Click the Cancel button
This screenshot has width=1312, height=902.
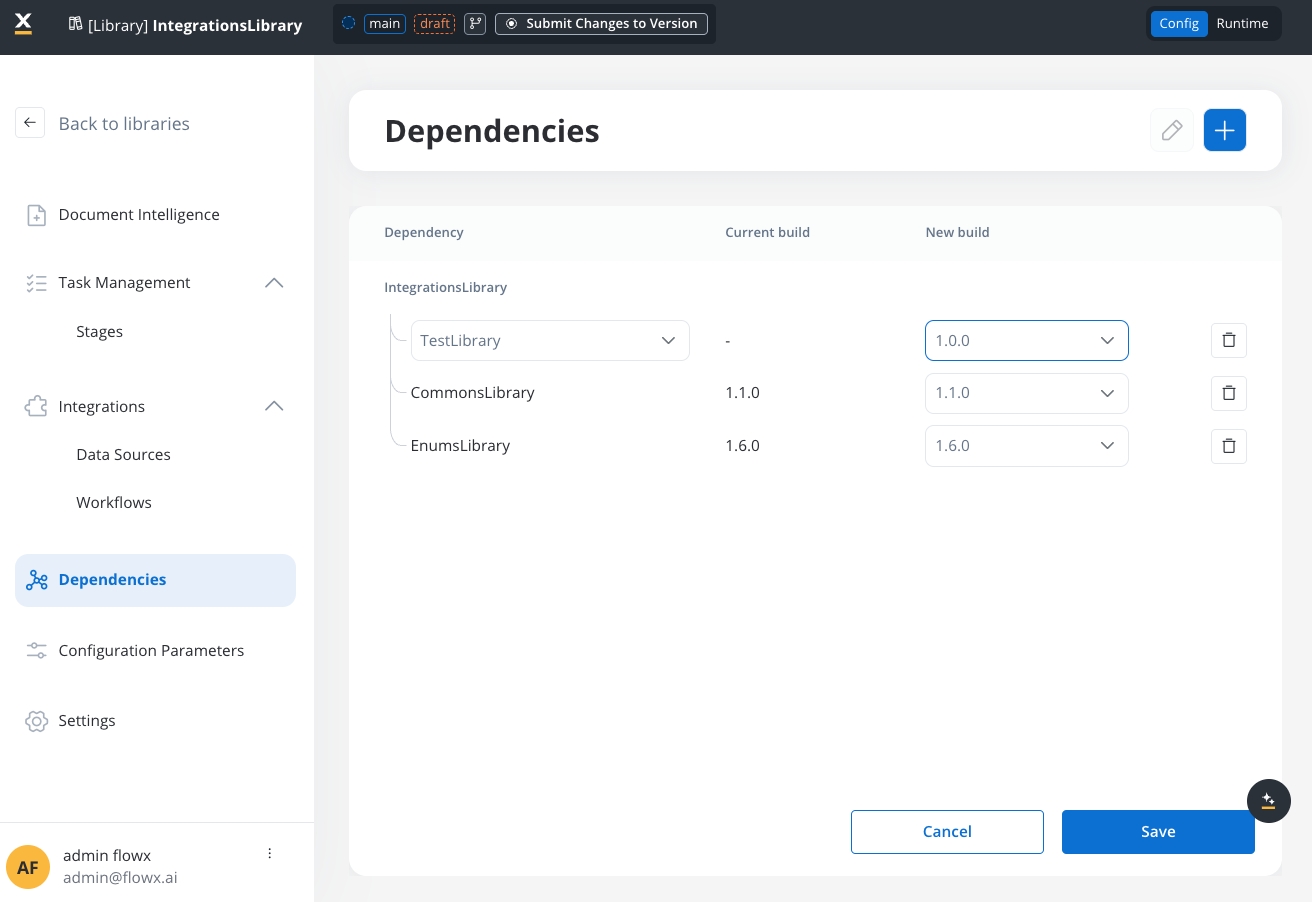pyautogui.click(x=947, y=832)
